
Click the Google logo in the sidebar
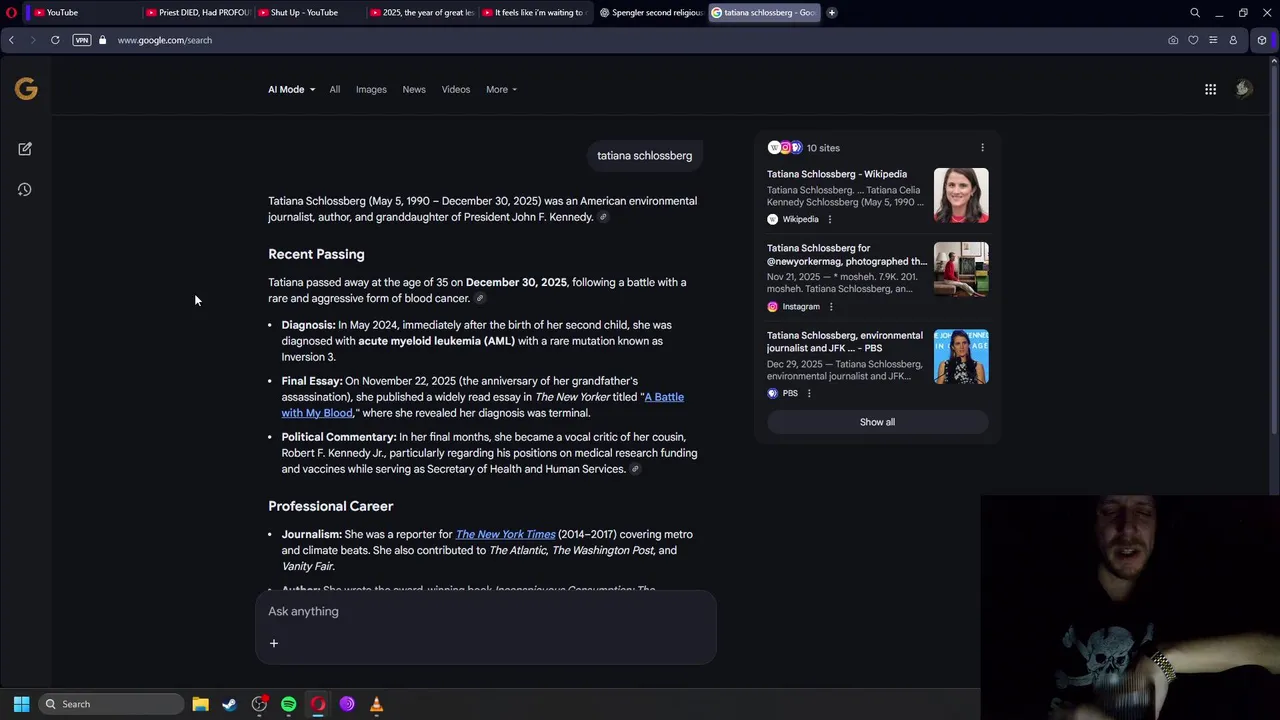pos(26,89)
